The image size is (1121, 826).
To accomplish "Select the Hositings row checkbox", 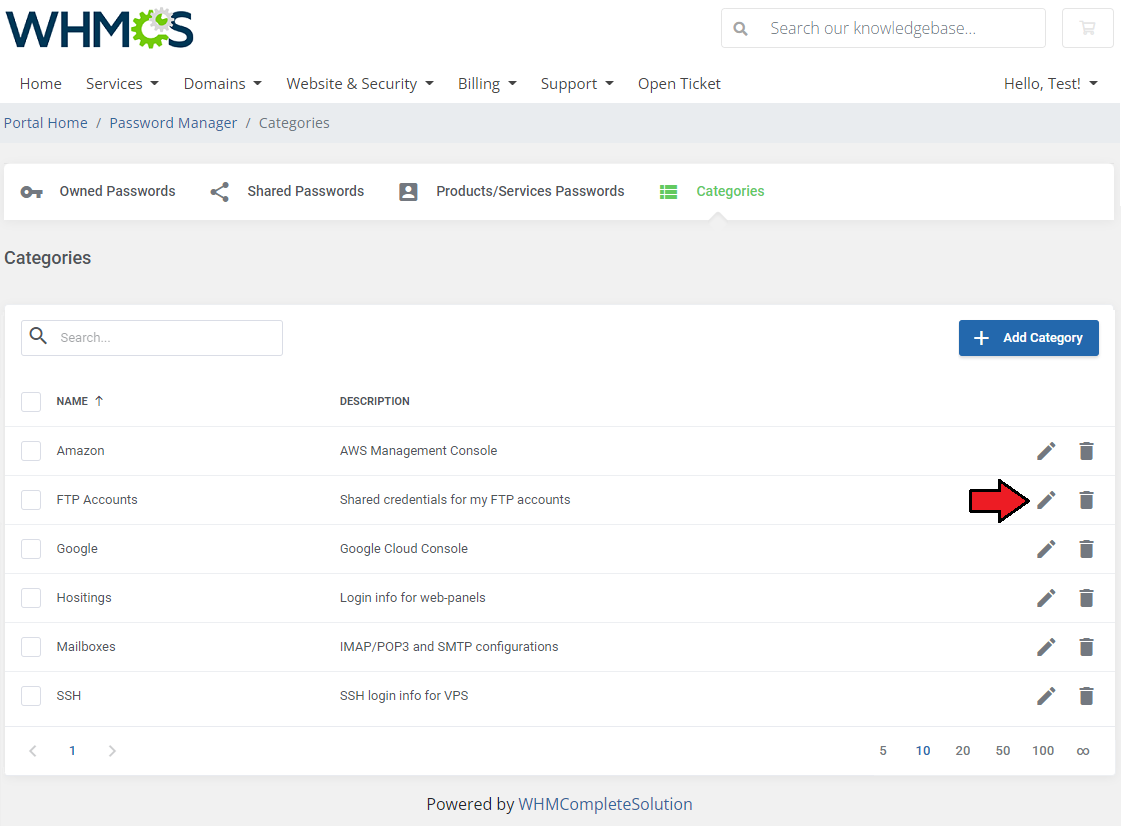I will (x=31, y=598).
